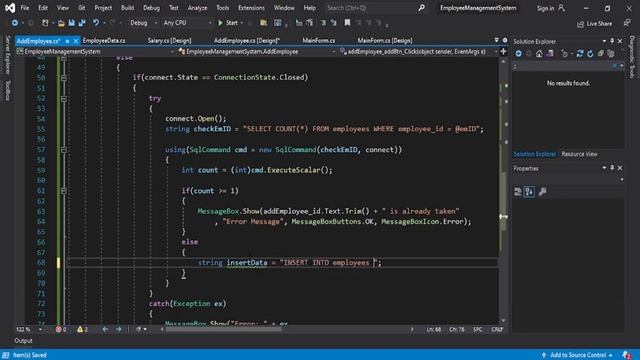Click the horizontal scrollbar thumb in the editor
640x360 pixels.
click(x=223, y=329)
